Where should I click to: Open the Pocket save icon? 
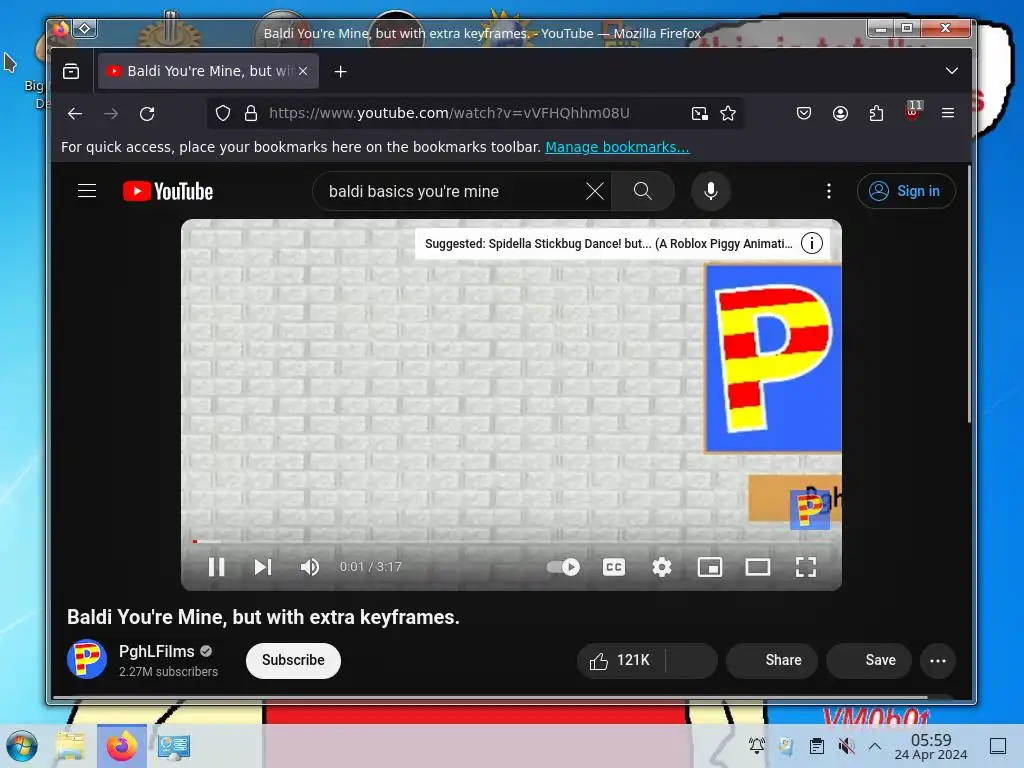[804, 114]
